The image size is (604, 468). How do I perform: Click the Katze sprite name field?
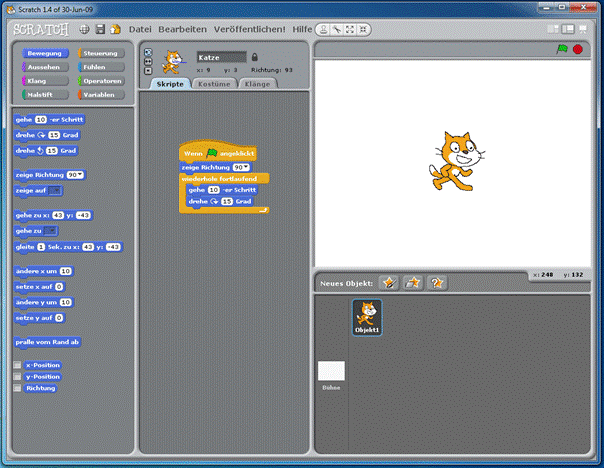(220, 56)
